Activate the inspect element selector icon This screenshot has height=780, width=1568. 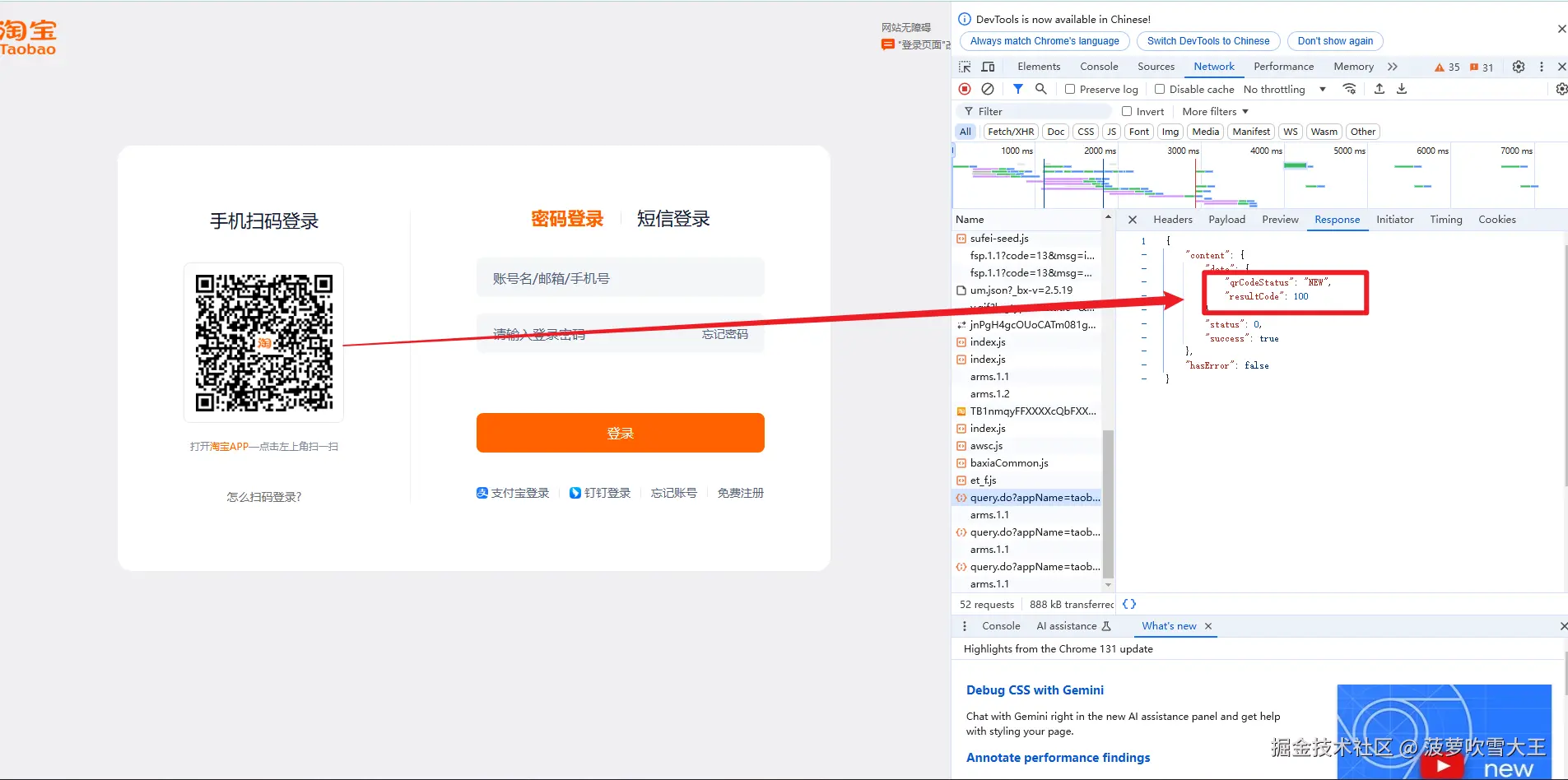coord(965,67)
